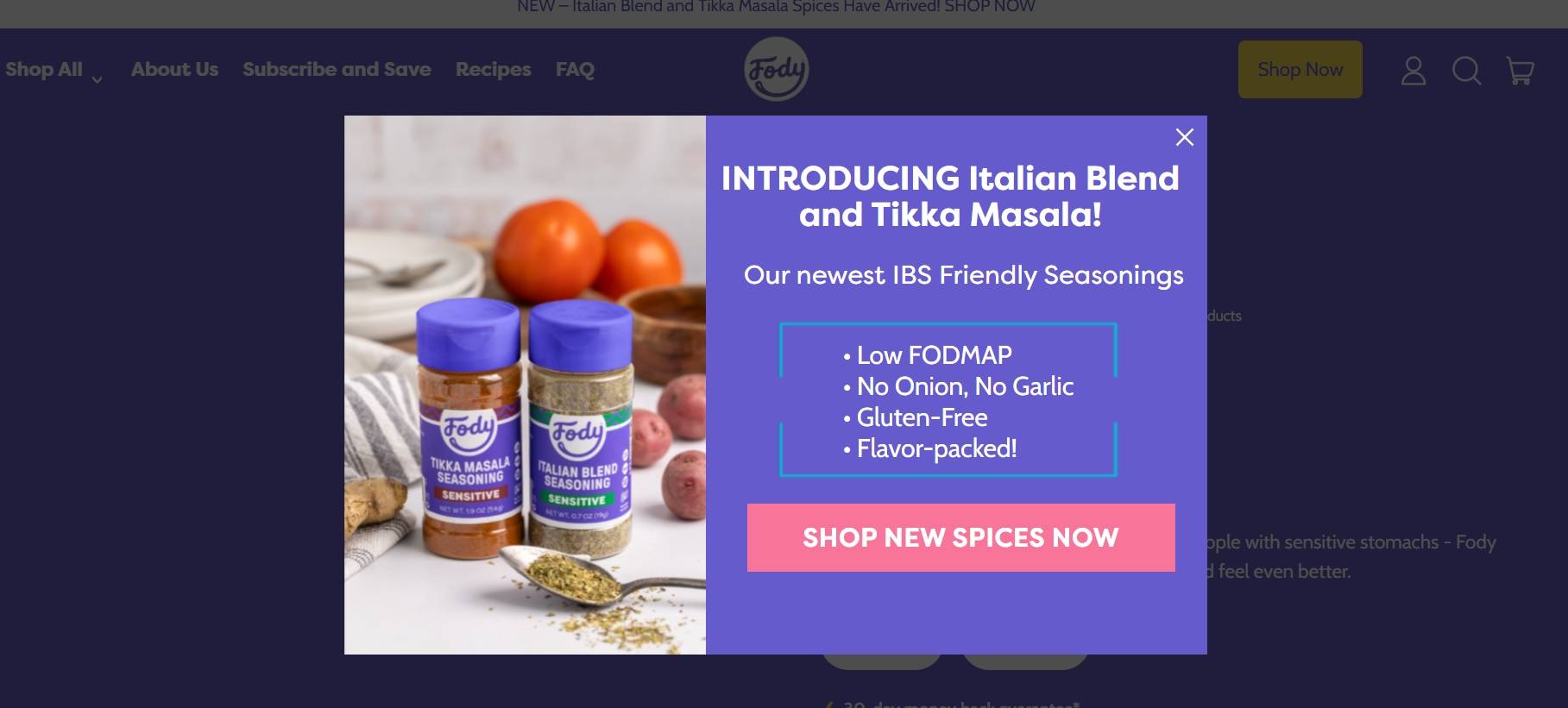Click the INTRODUCING Italian Blend headline
The width and height of the screenshot is (1568, 708).
click(x=950, y=196)
